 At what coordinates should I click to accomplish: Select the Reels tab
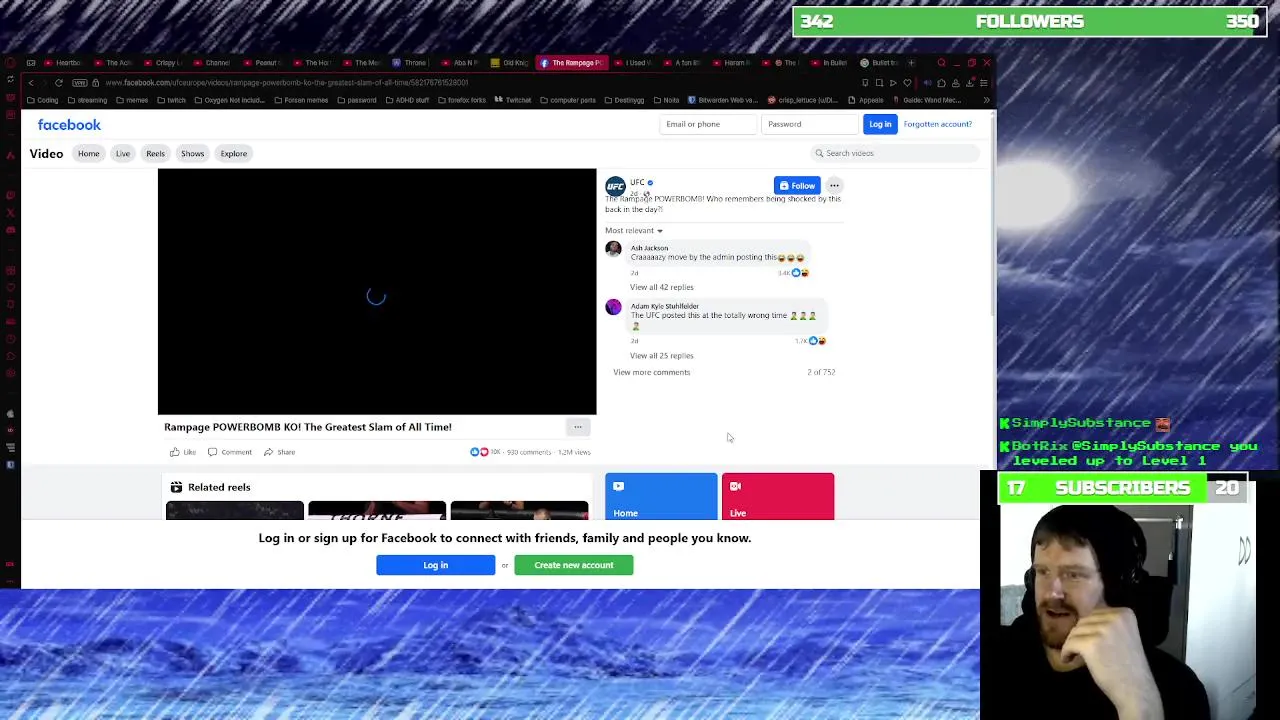pos(155,153)
